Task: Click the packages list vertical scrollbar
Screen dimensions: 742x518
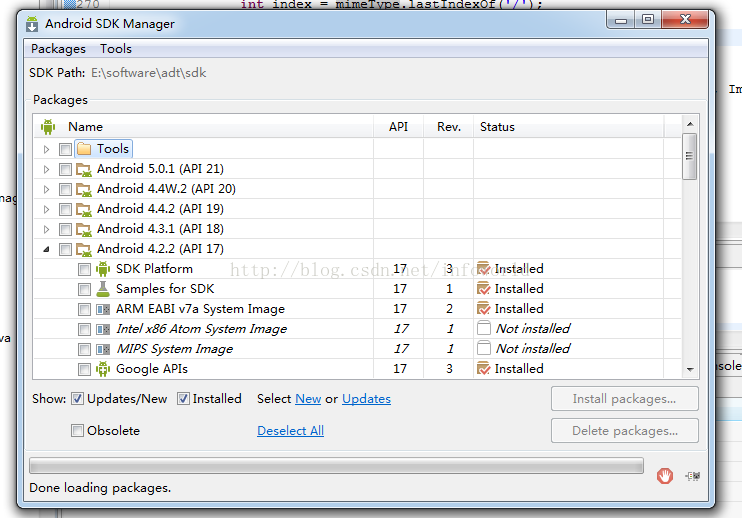Action: [x=689, y=158]
